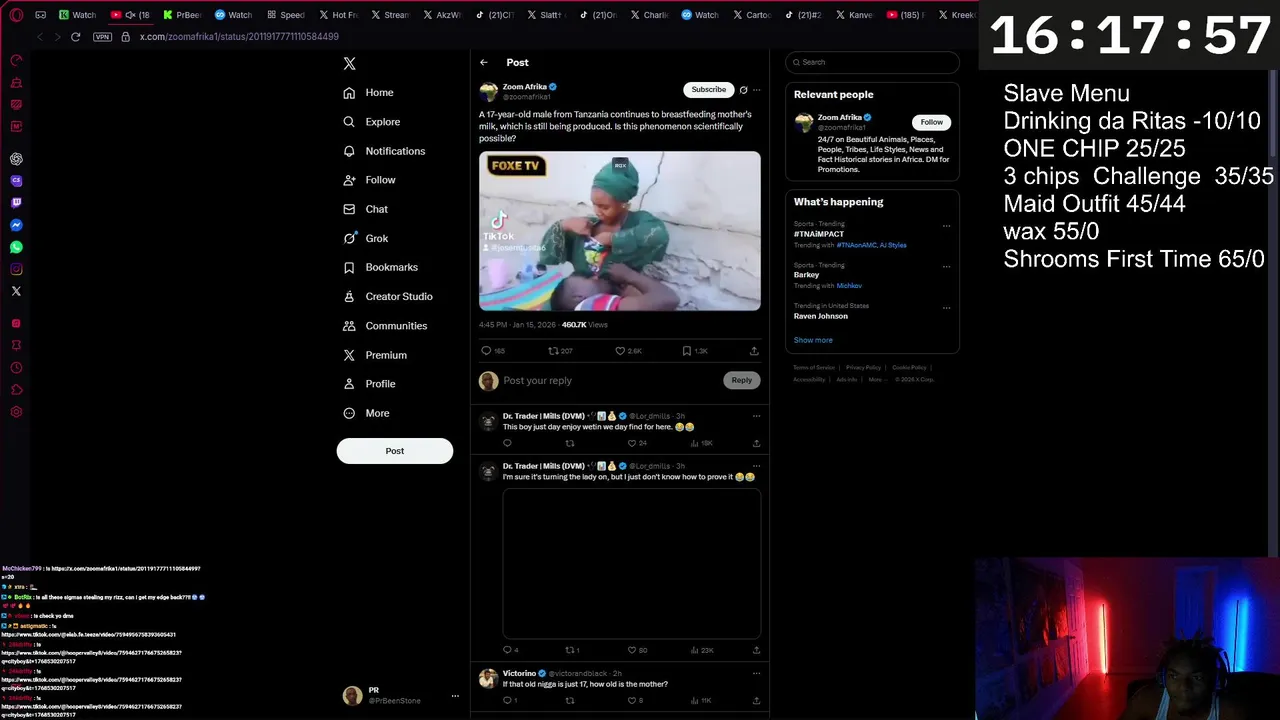This screenshot has height=720, width=1280.
Task: Open Bookmarks page
Action: pyautogui.click(x=380, y=267)
